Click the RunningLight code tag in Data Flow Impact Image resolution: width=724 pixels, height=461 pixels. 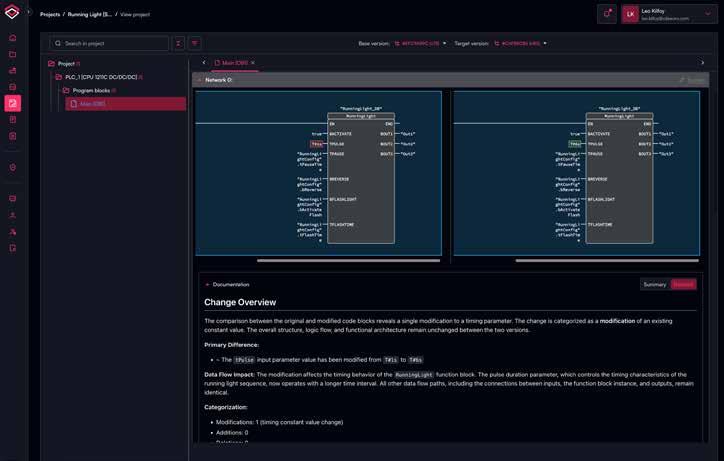[x=414, y=375]
